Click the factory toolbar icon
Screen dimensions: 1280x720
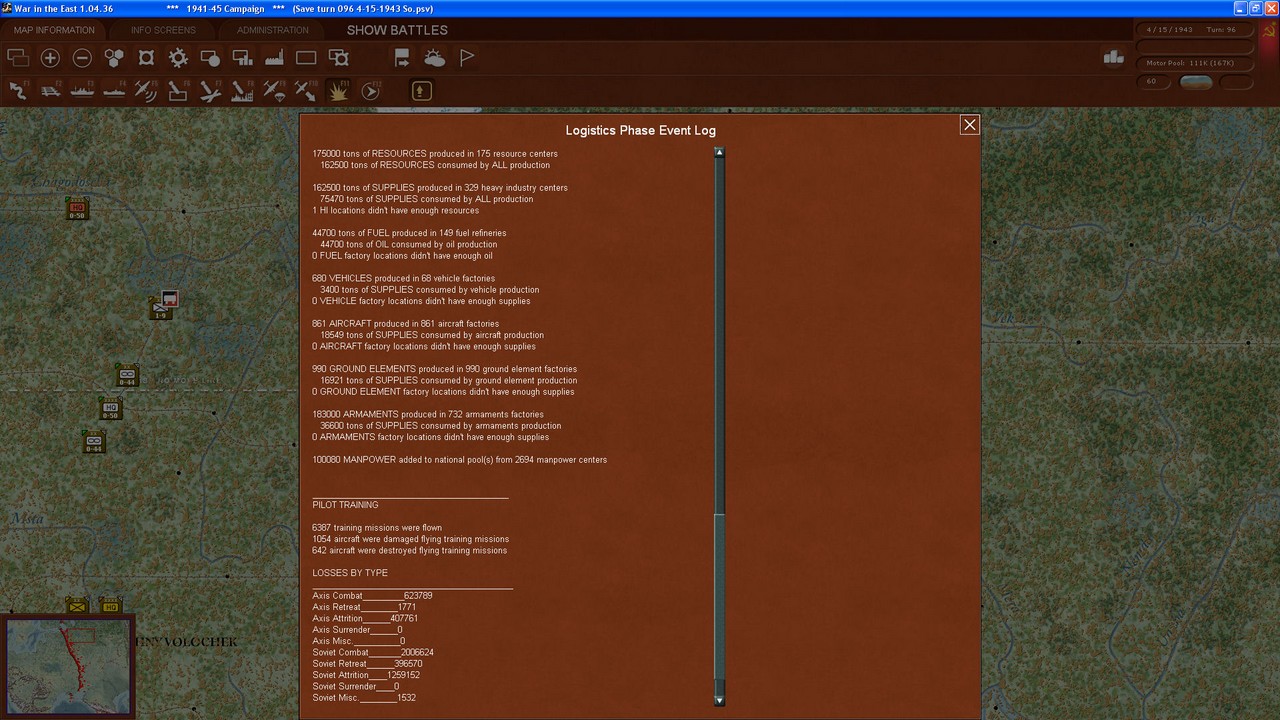(x=274, y=58)
